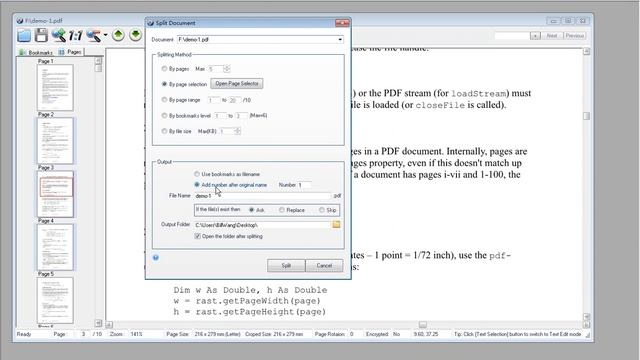Toggle Open the folder after splitting checkbox

198,236
